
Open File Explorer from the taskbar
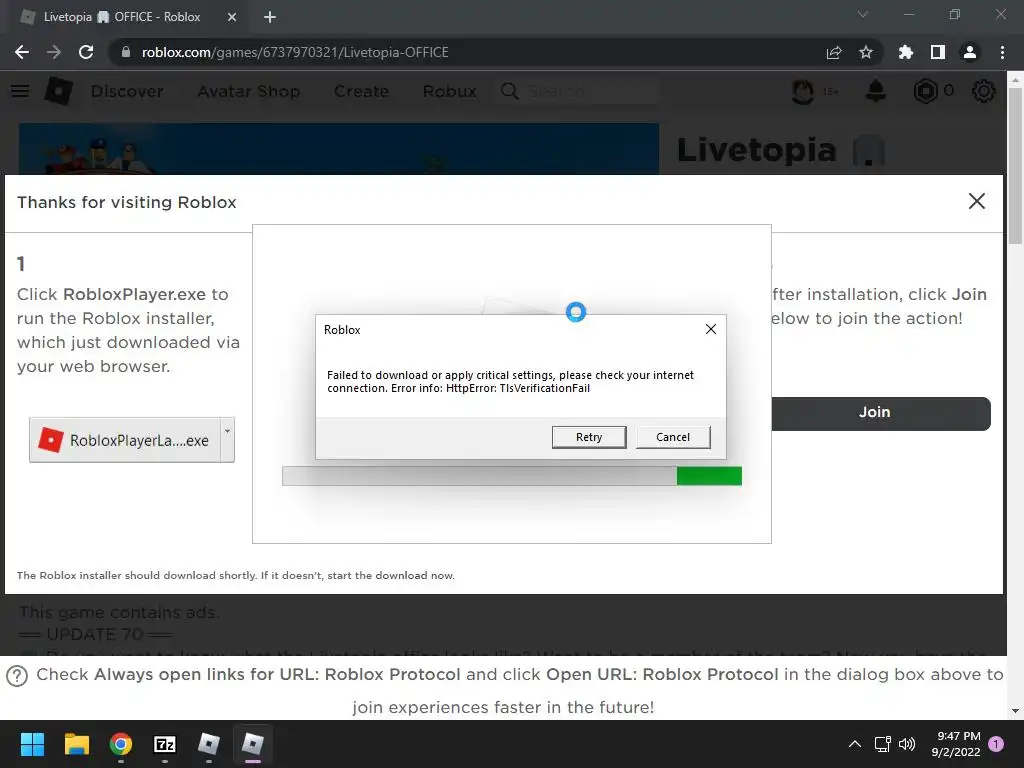[76, 744]
